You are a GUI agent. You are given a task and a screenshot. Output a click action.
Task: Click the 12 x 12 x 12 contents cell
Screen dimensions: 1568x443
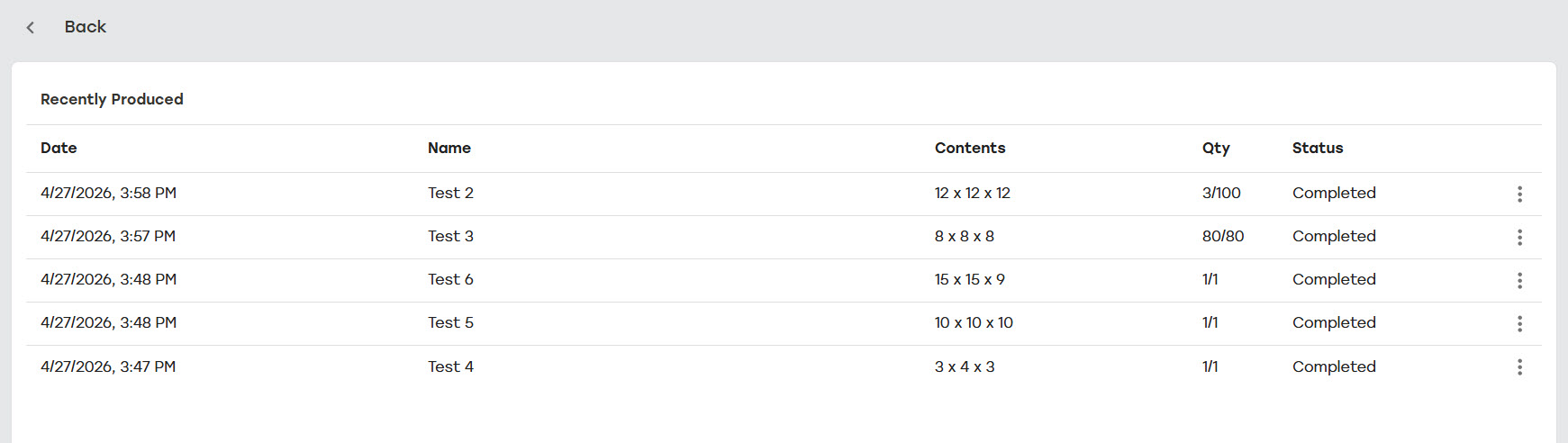click(973, 193)
